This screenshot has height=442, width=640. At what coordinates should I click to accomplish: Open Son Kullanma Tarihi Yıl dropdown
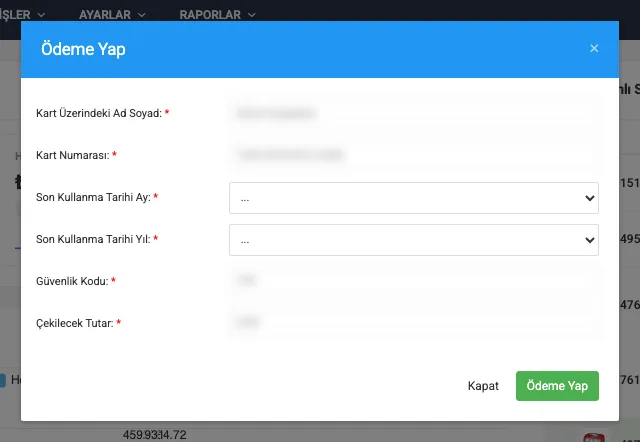(413, 240)
